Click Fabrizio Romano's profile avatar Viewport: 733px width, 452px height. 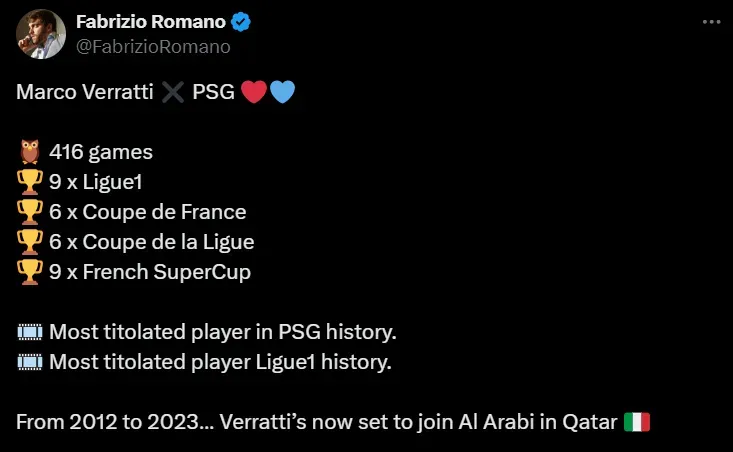pos(40,35)
